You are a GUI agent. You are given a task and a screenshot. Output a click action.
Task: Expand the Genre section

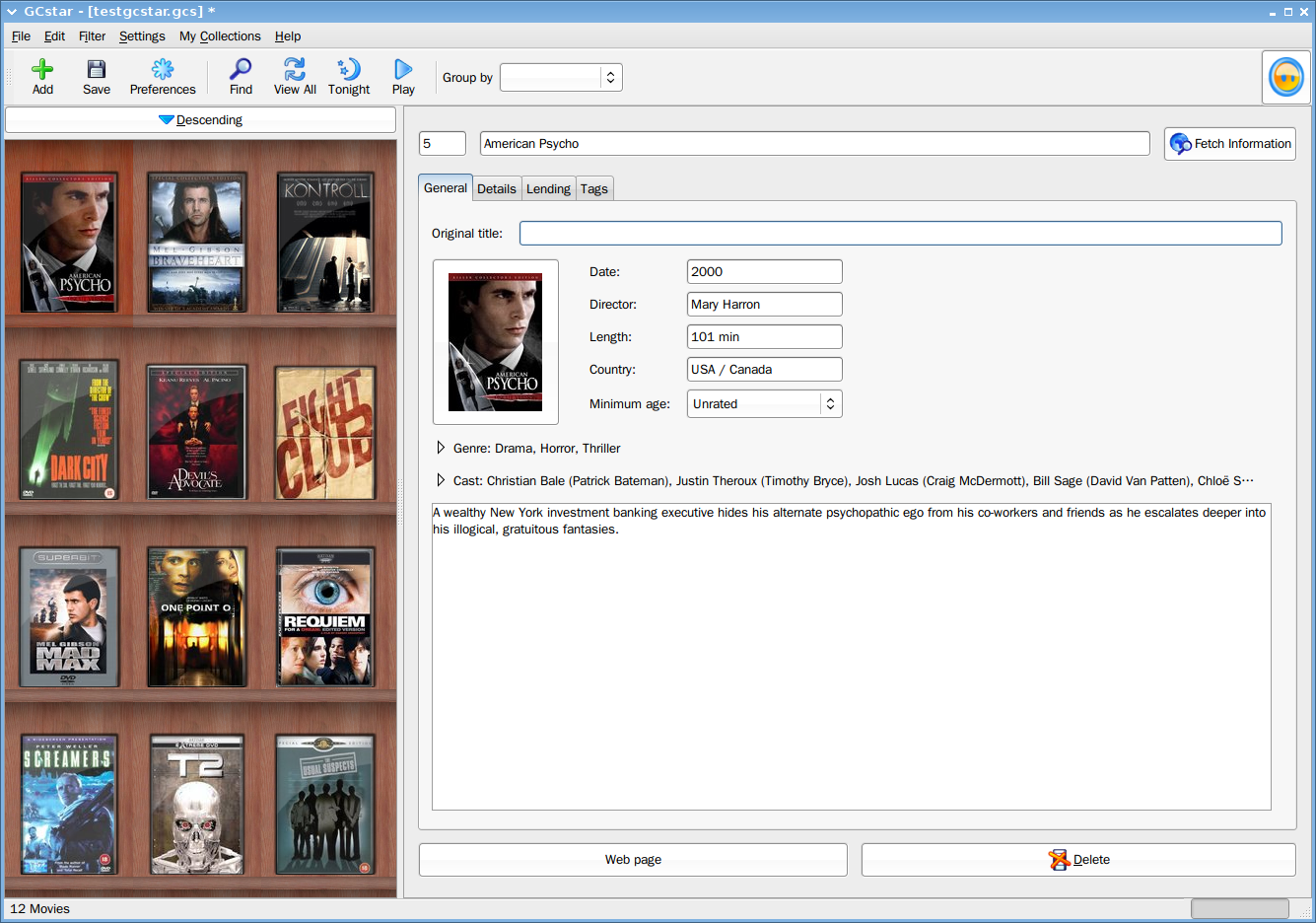coord(441,448)
